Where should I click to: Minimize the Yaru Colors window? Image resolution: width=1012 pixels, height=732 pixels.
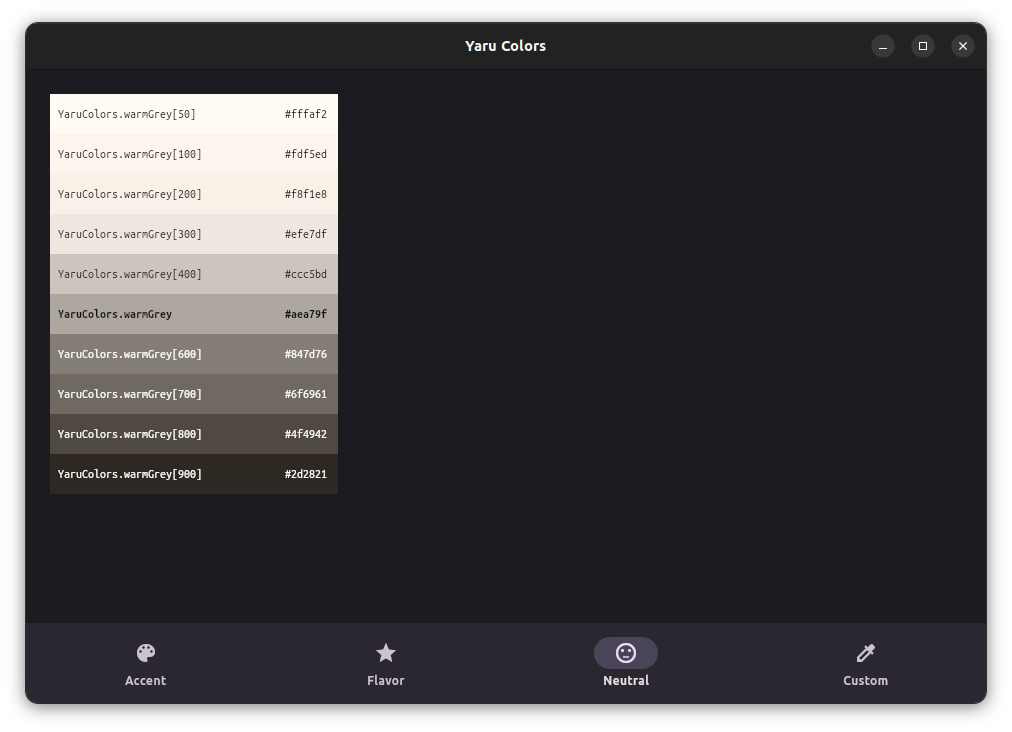point(883,46)
